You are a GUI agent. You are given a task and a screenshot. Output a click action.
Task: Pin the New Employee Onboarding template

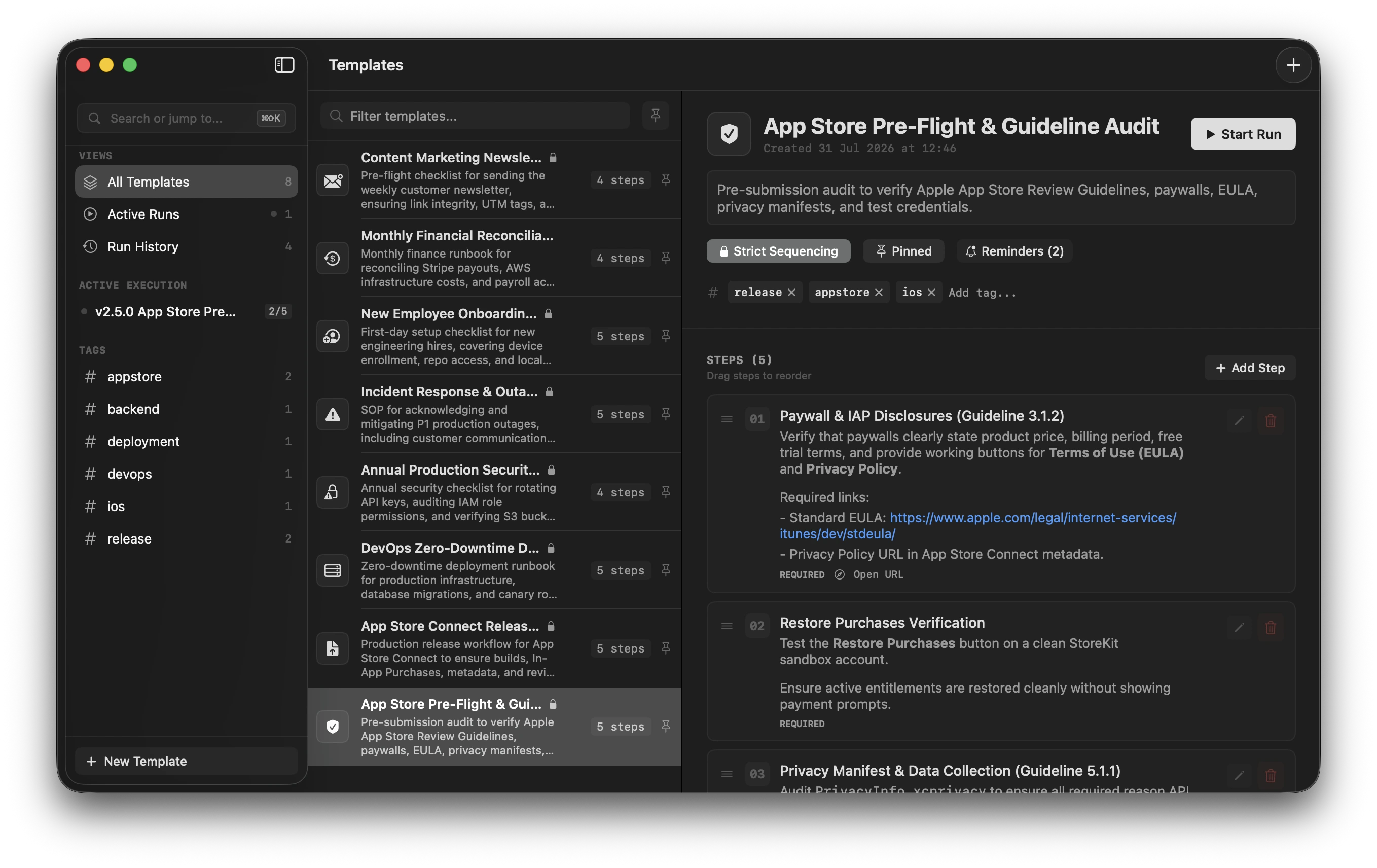tap(666, 336)
